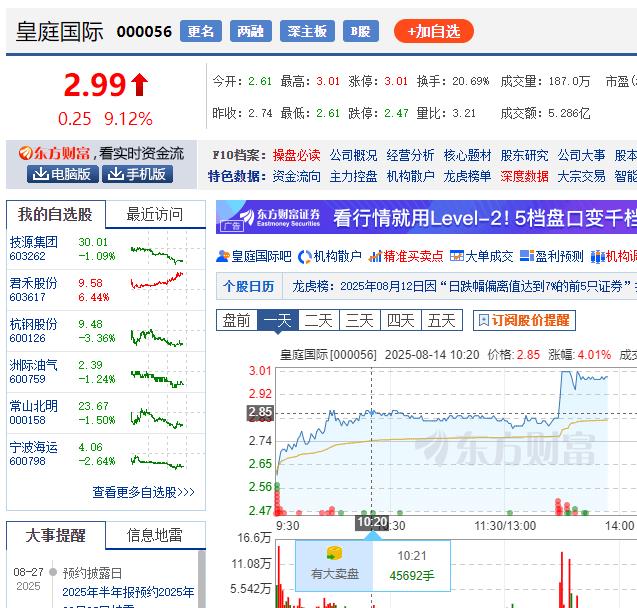Click 大单成交 table icon
This screenshot has height=608, width=637.
(457, 255)
